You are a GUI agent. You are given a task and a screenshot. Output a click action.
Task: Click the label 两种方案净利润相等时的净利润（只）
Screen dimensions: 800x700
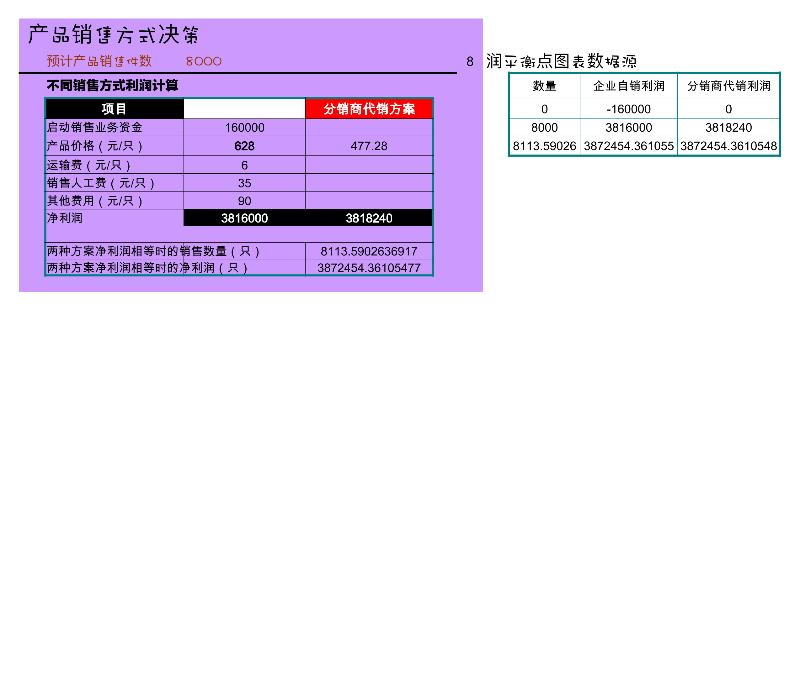click(147, 268)
